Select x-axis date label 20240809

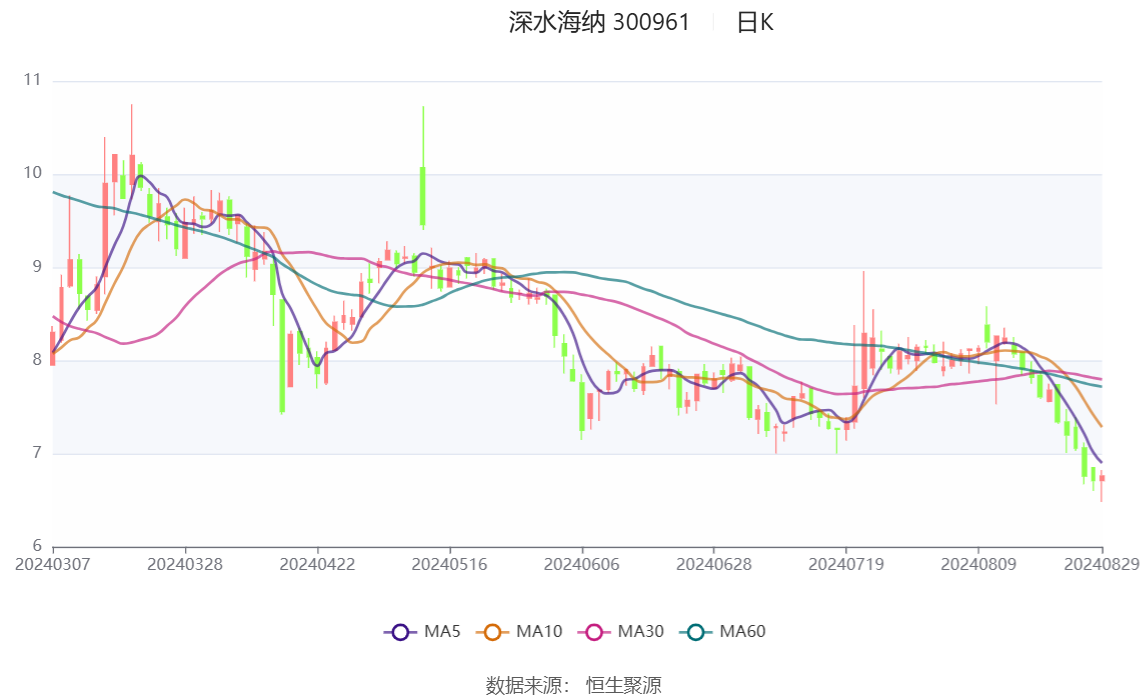(x=979, y=564)
